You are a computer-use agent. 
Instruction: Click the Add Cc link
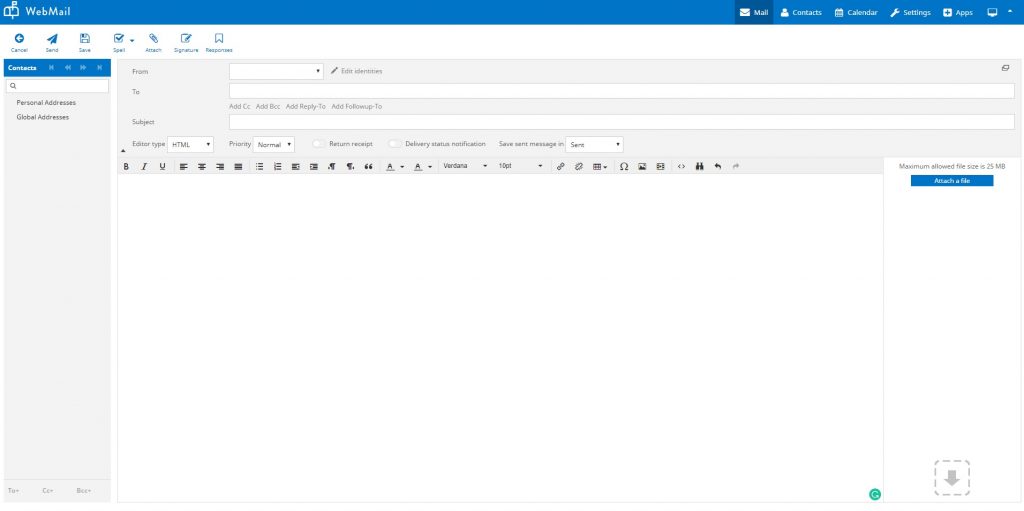(x=240, y=107)
